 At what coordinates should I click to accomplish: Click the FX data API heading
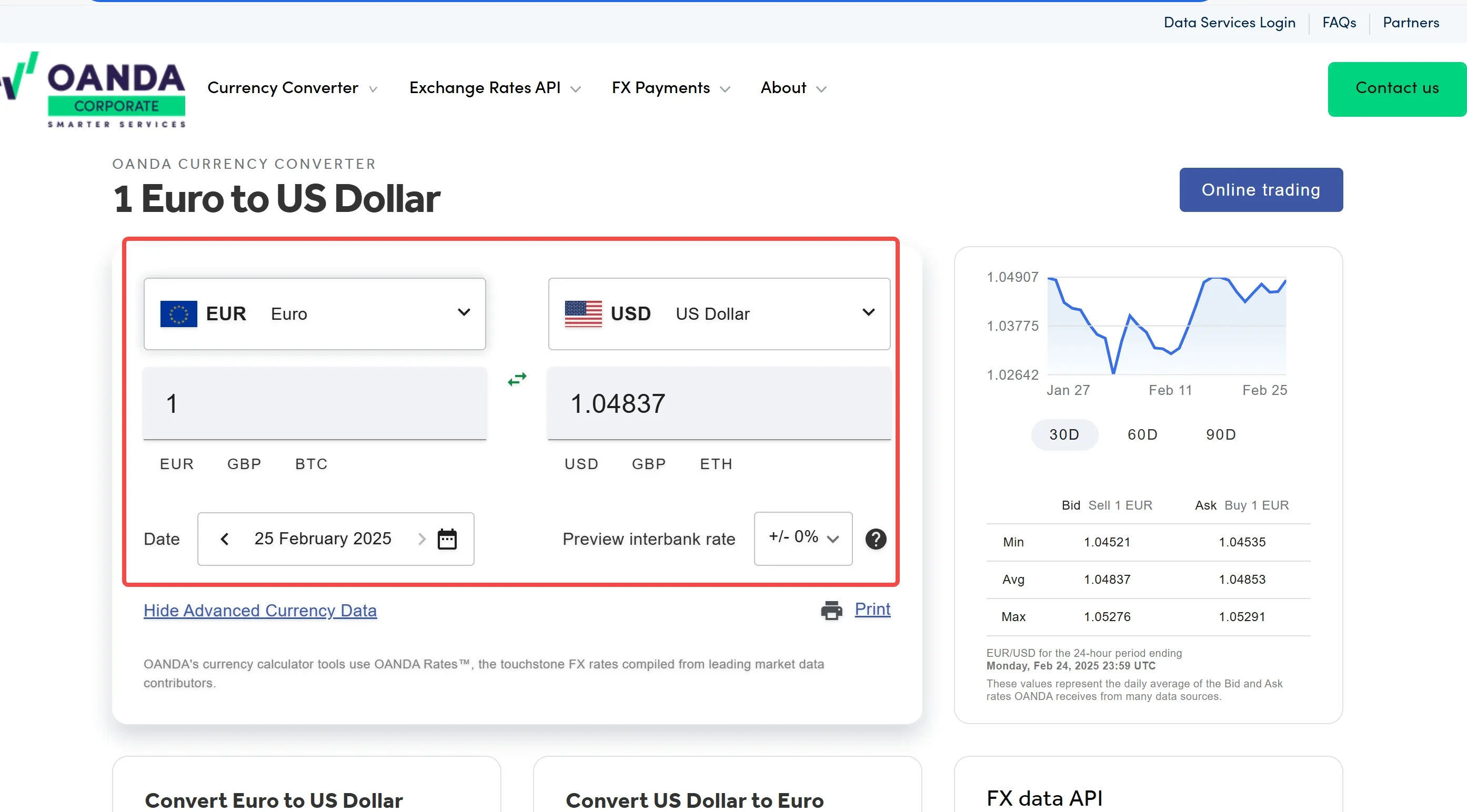point(1044,798)
